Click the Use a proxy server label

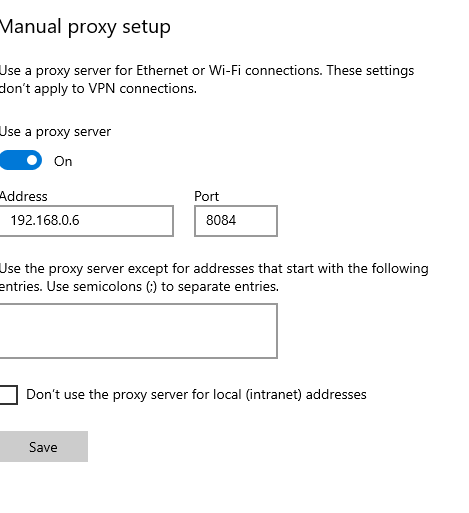point(55,132)
